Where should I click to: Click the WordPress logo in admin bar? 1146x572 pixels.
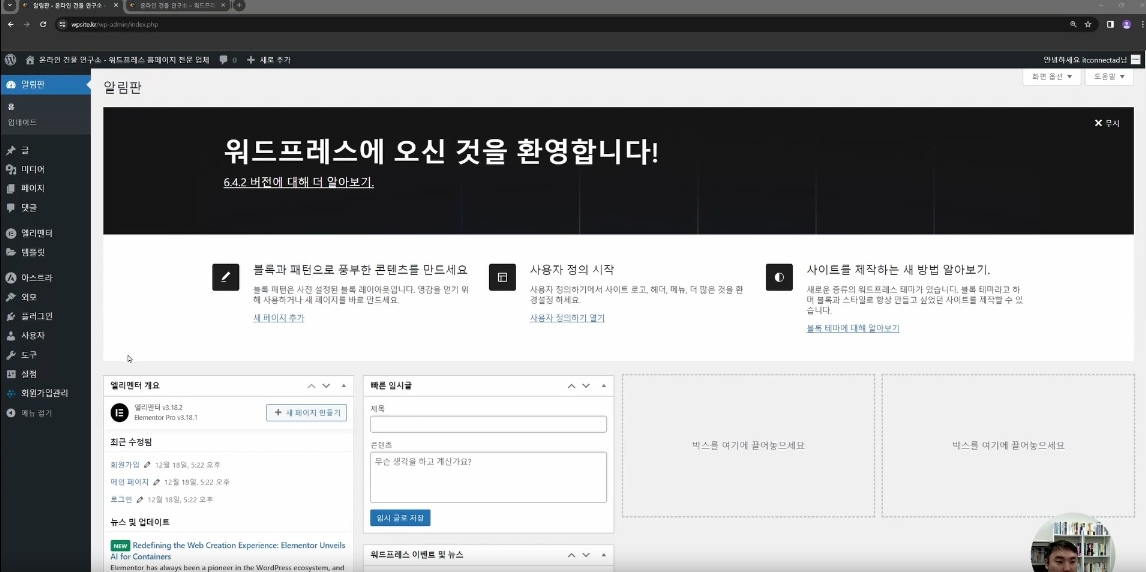click(x=10, y=60)
